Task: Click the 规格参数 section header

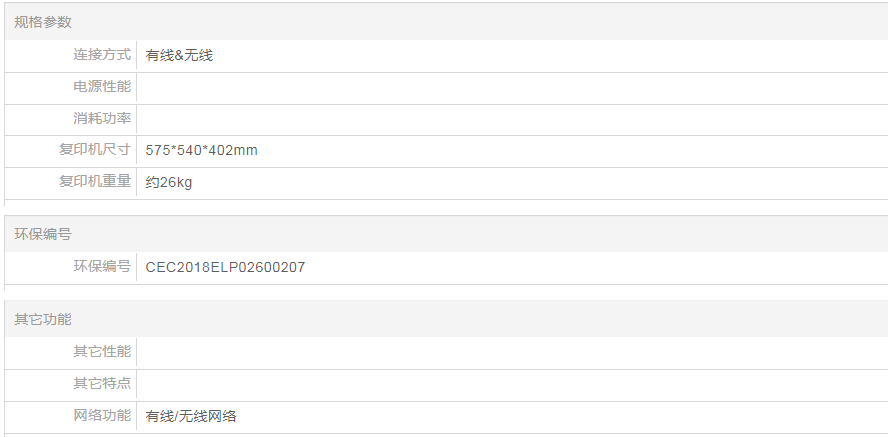Action: click(43, 22)
